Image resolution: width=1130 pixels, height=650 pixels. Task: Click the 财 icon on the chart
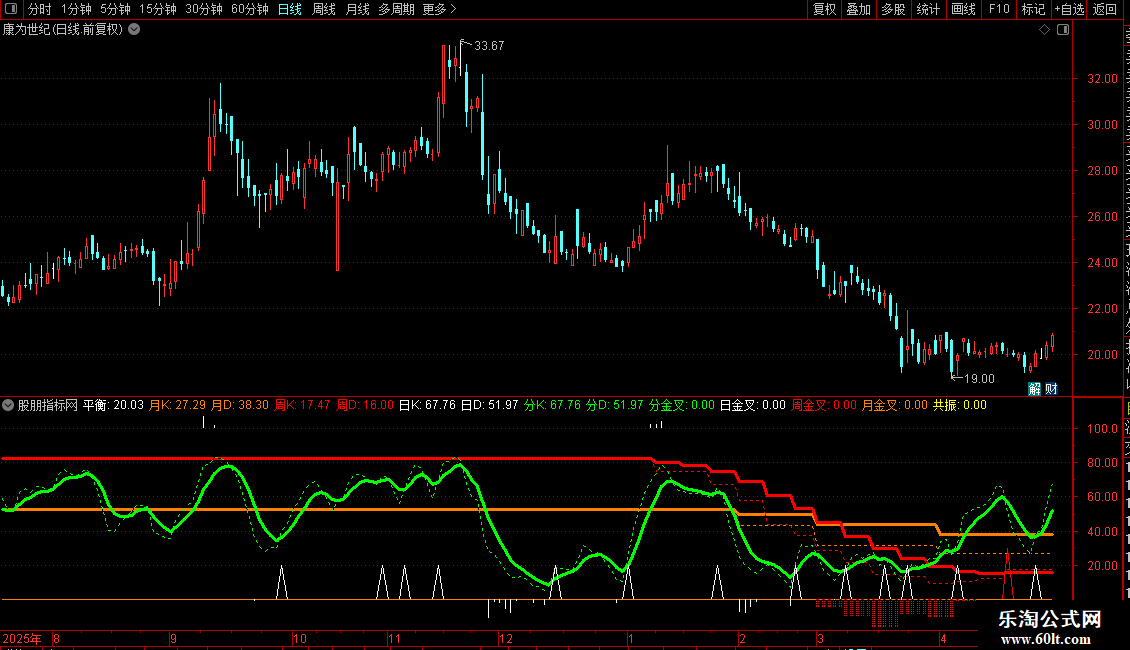[1051, 389]
